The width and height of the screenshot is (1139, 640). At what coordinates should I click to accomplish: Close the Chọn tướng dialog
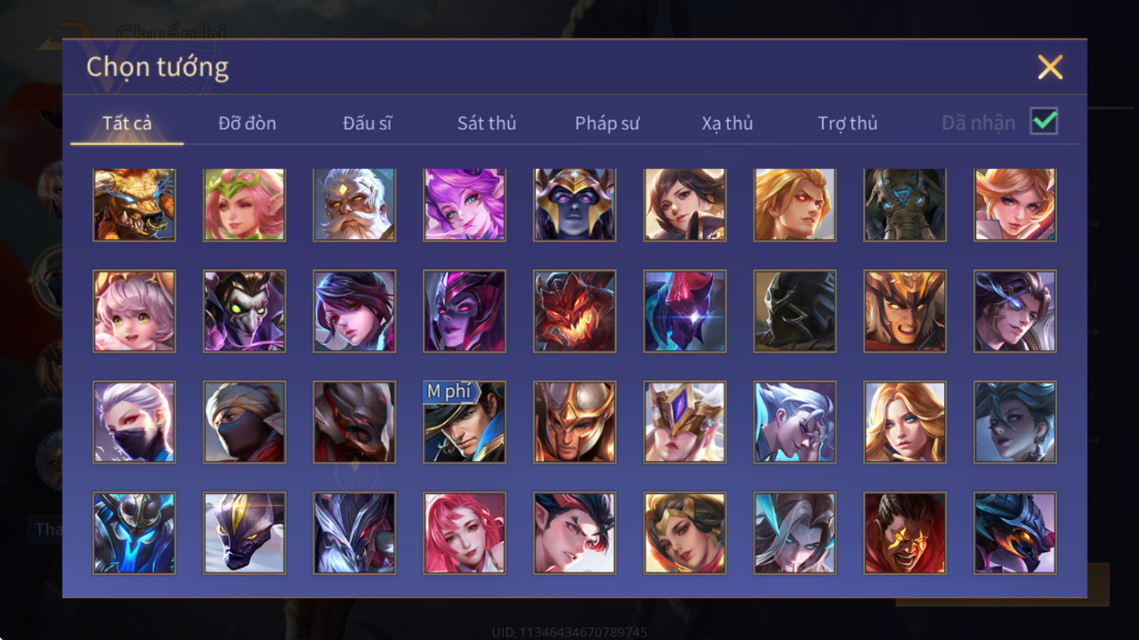[x=1050, y=68]
